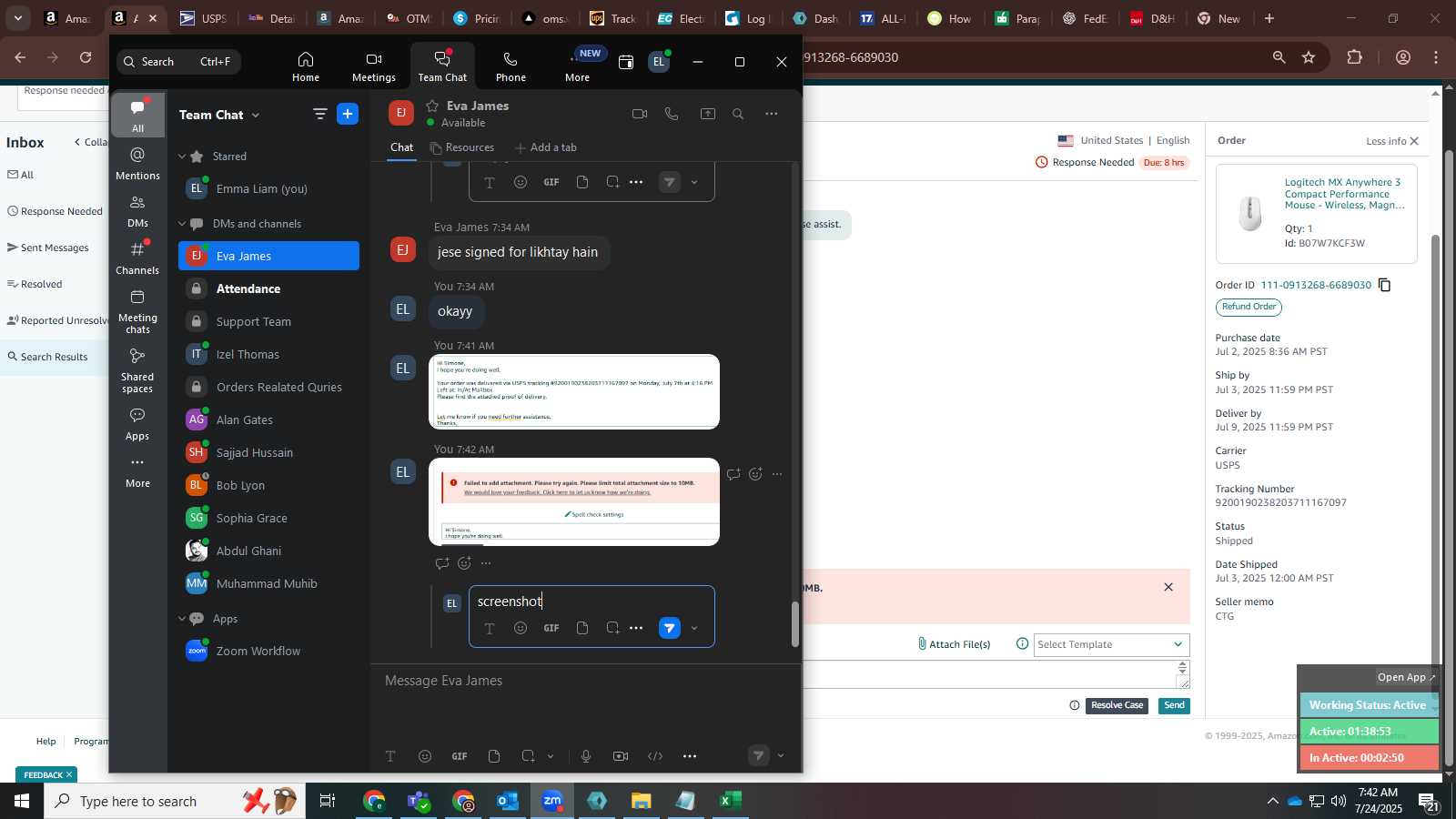
Task: Start a phone call with Eva James
Action: 672,114
